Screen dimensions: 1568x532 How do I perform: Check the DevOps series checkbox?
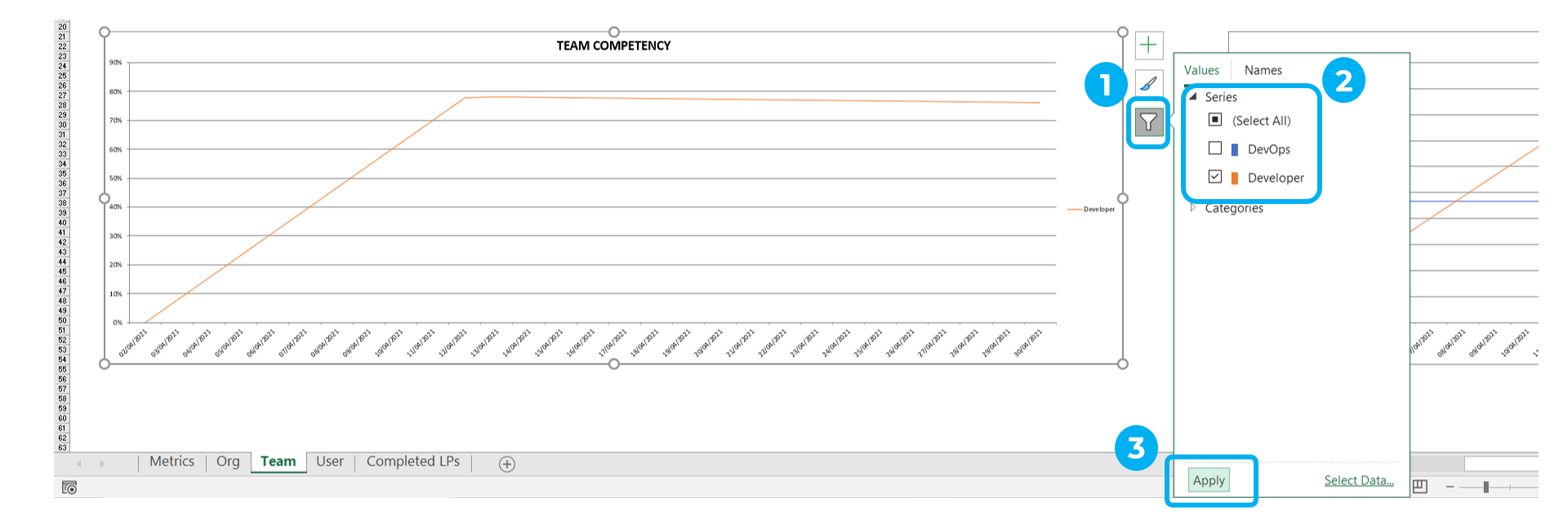1215,149
